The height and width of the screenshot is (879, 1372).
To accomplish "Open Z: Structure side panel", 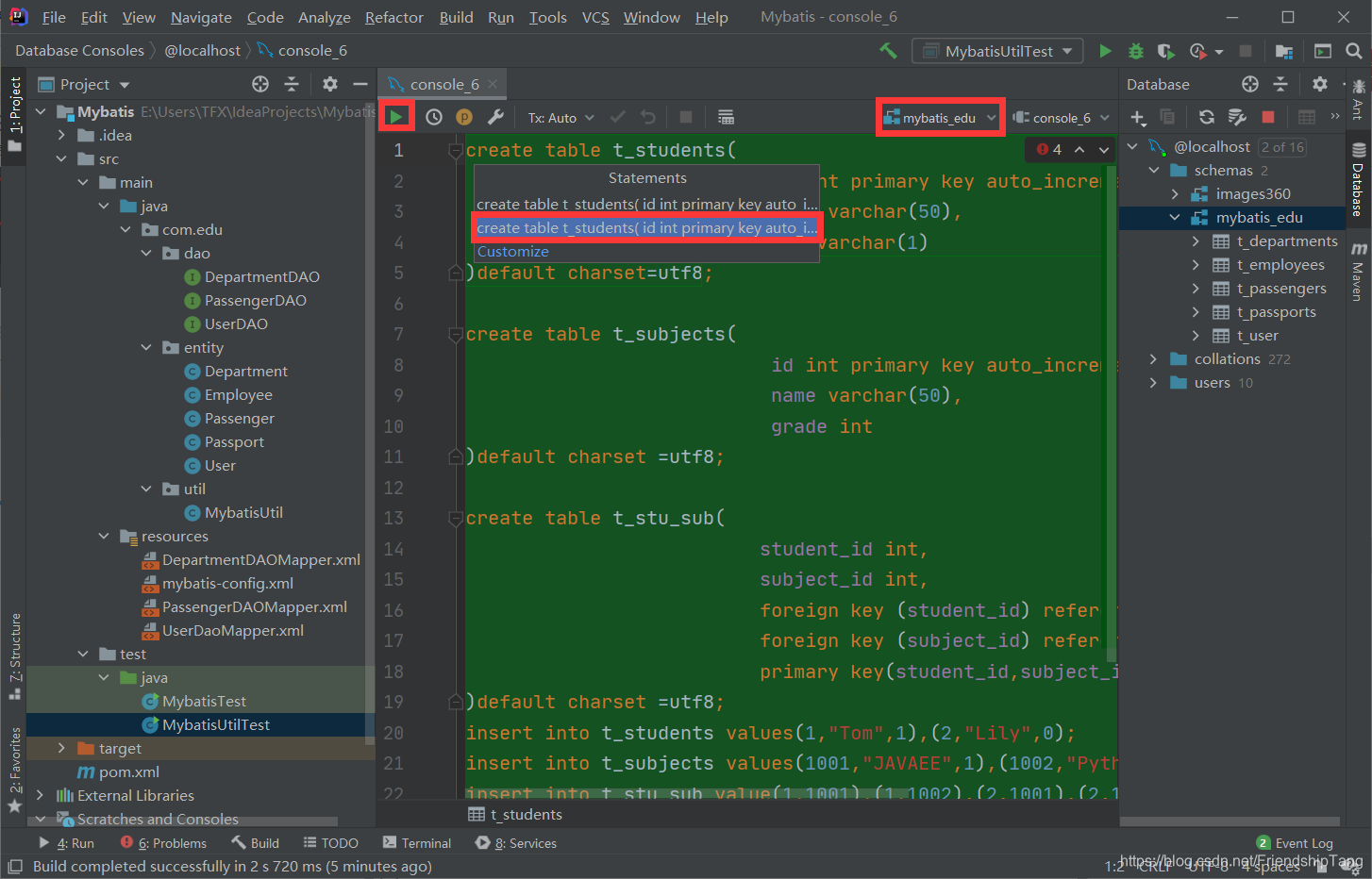I will point(14,656).
